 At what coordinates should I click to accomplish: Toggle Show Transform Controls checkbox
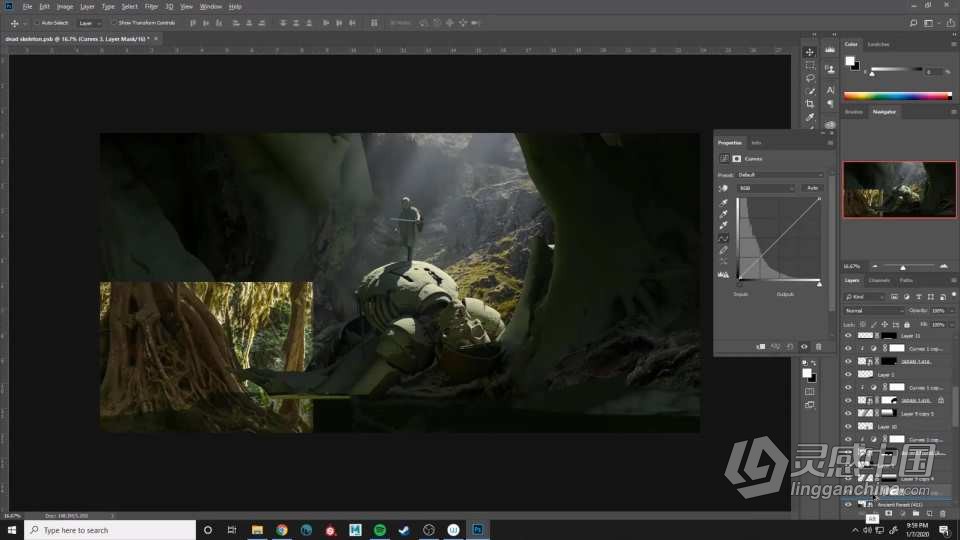(114, 23)
